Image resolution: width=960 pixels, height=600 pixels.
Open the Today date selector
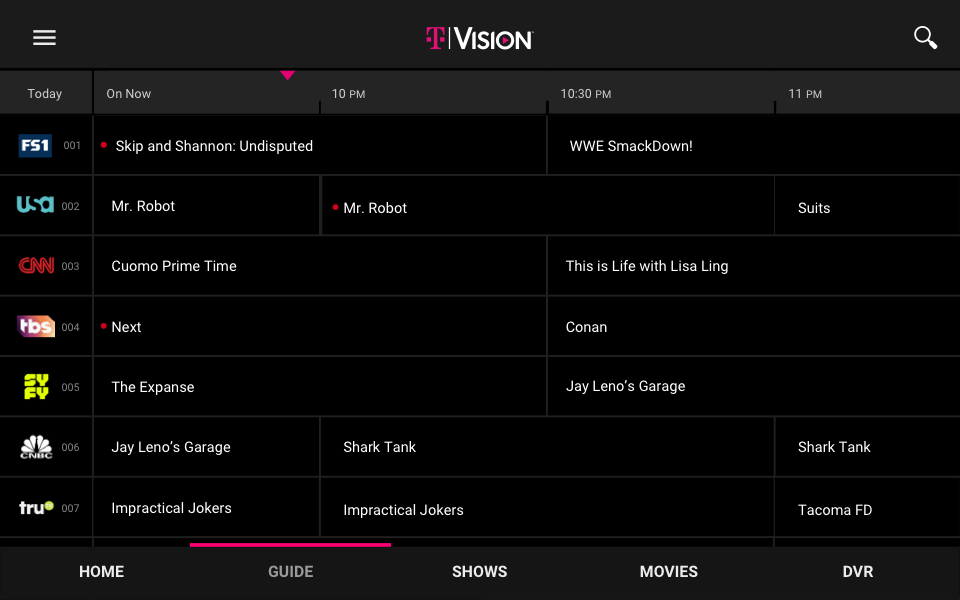coord(45,94)
